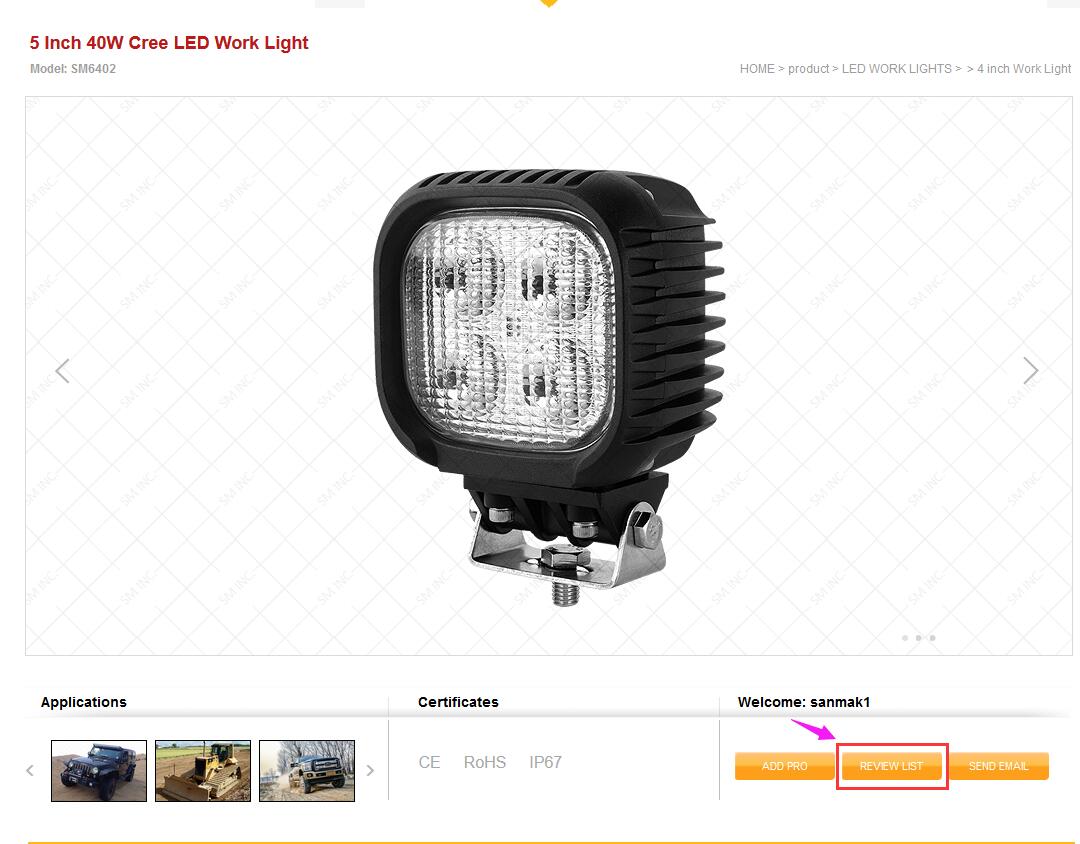
Task: View the IP67 certificate
Action: click(x=546, y=763)
